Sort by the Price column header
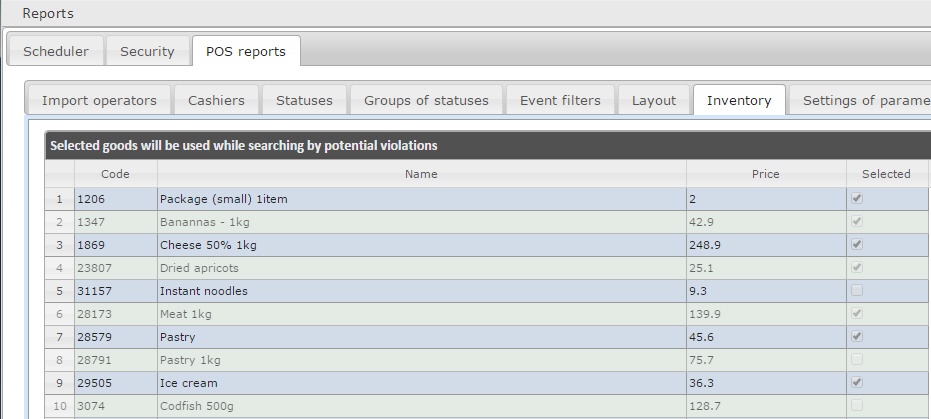Image resolution: width=931 pixels, height=419 pixels. tap(765, 174)
